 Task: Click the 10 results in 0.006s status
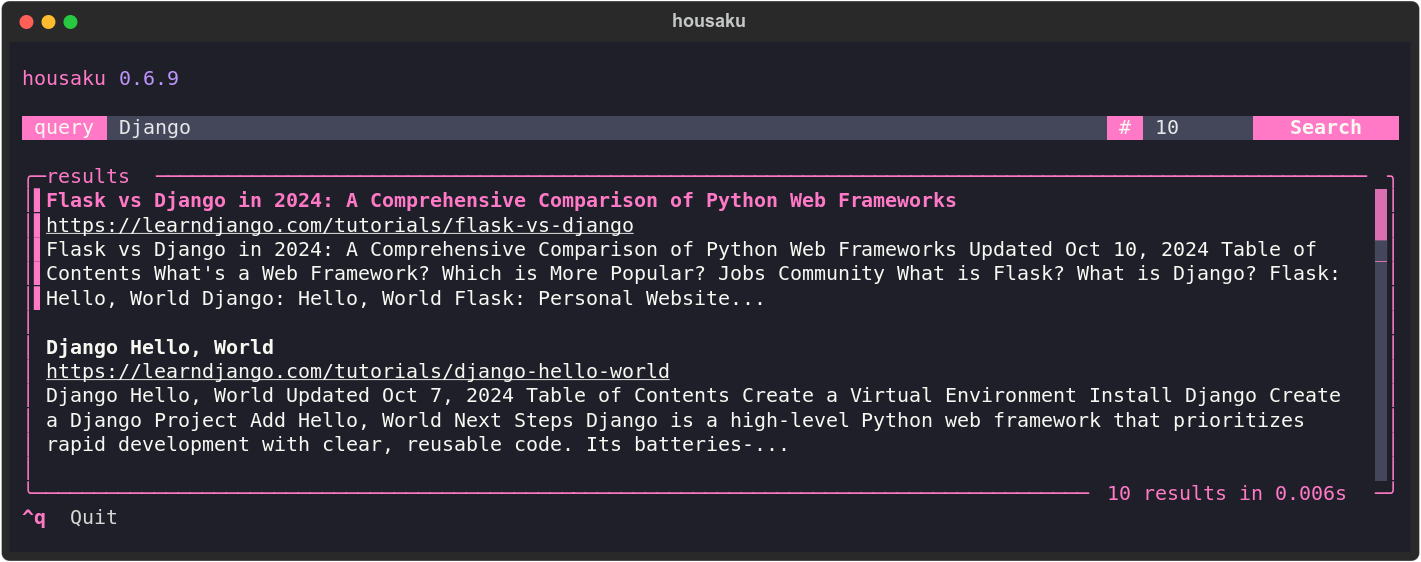tap(1227, 493)
